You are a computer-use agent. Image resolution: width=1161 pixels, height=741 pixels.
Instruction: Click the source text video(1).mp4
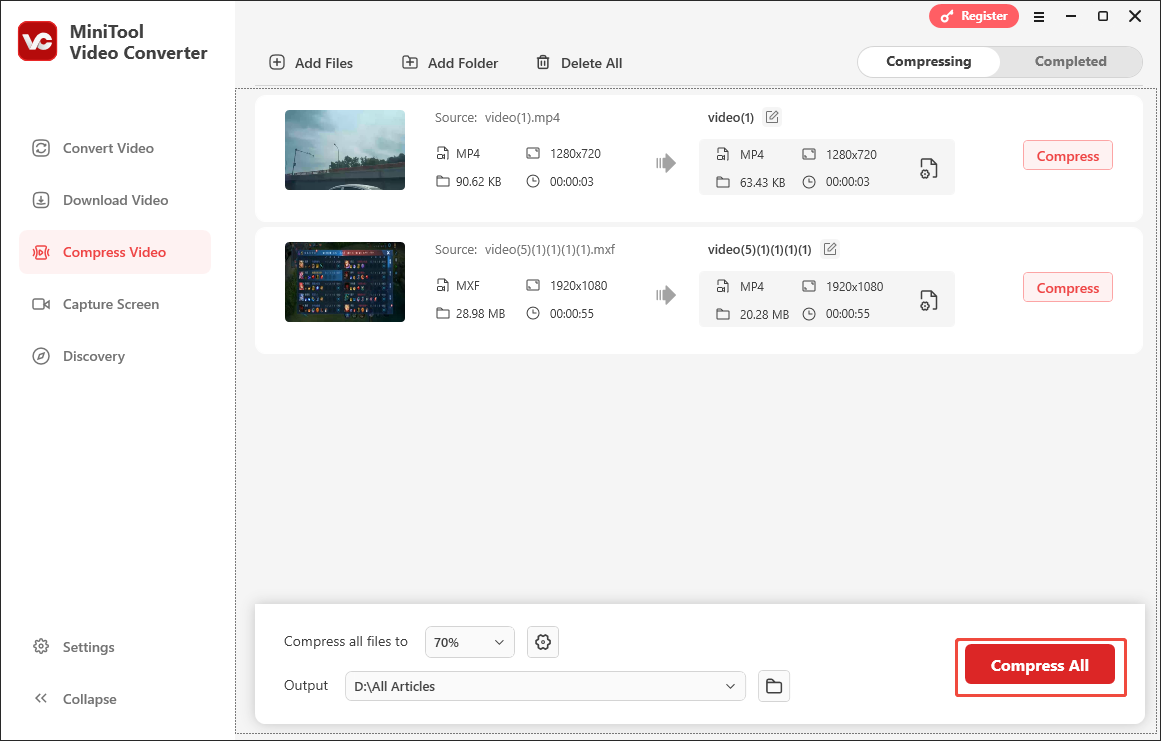(x=523, y=117)
